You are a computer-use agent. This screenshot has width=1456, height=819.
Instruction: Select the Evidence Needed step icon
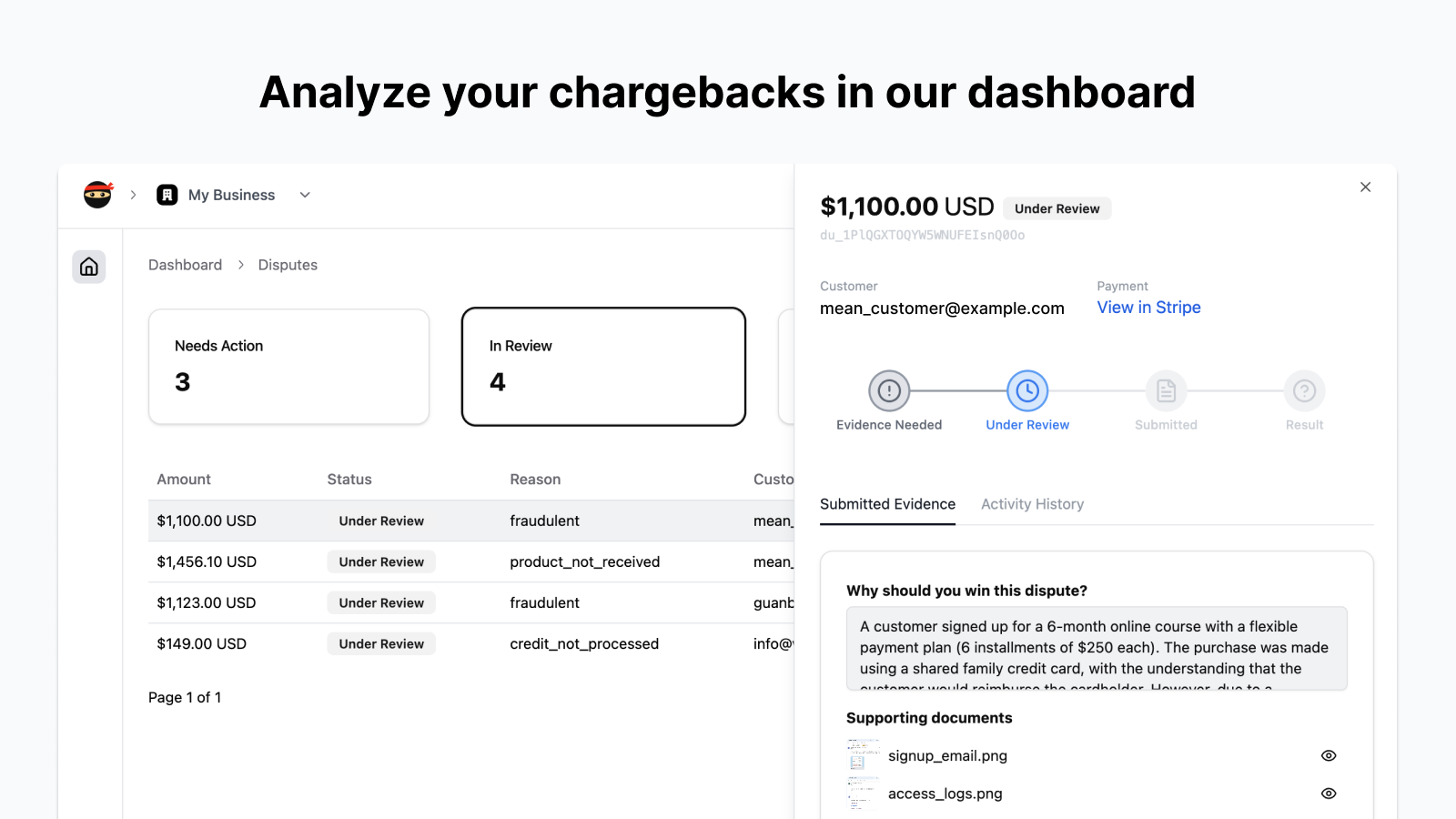889,391
